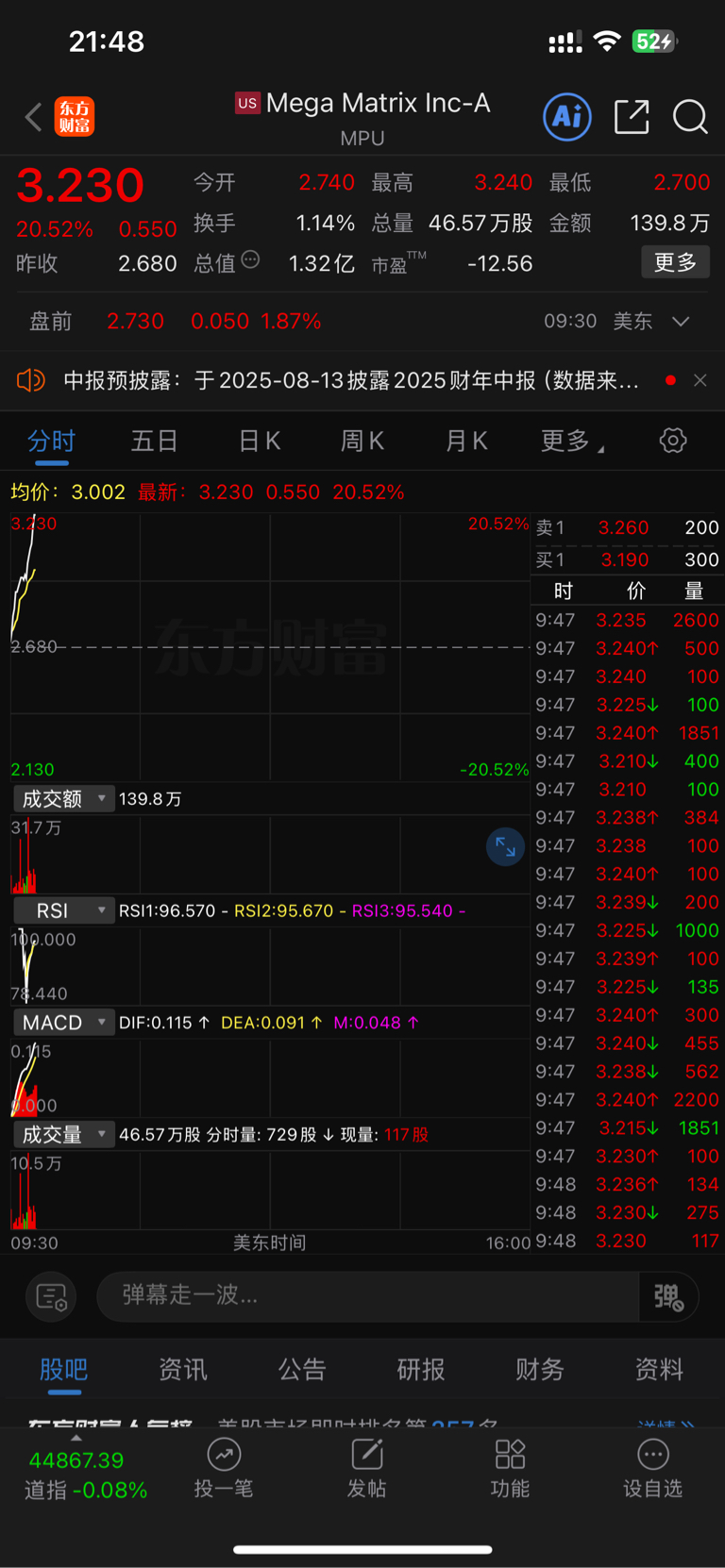Image resolution: width=725 pixels, height=1568 pixels.
Task: Expand the 盘前 美东 chevron
Action: point(681,322)
